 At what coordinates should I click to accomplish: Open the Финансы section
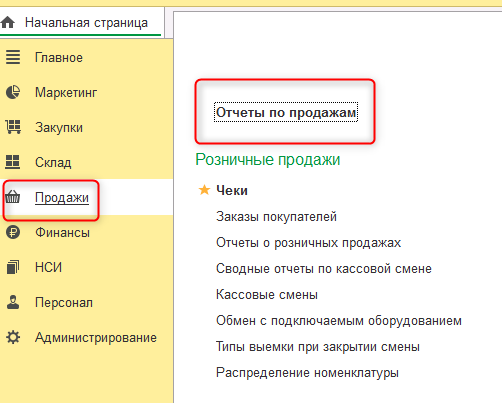tap(62, 232)
